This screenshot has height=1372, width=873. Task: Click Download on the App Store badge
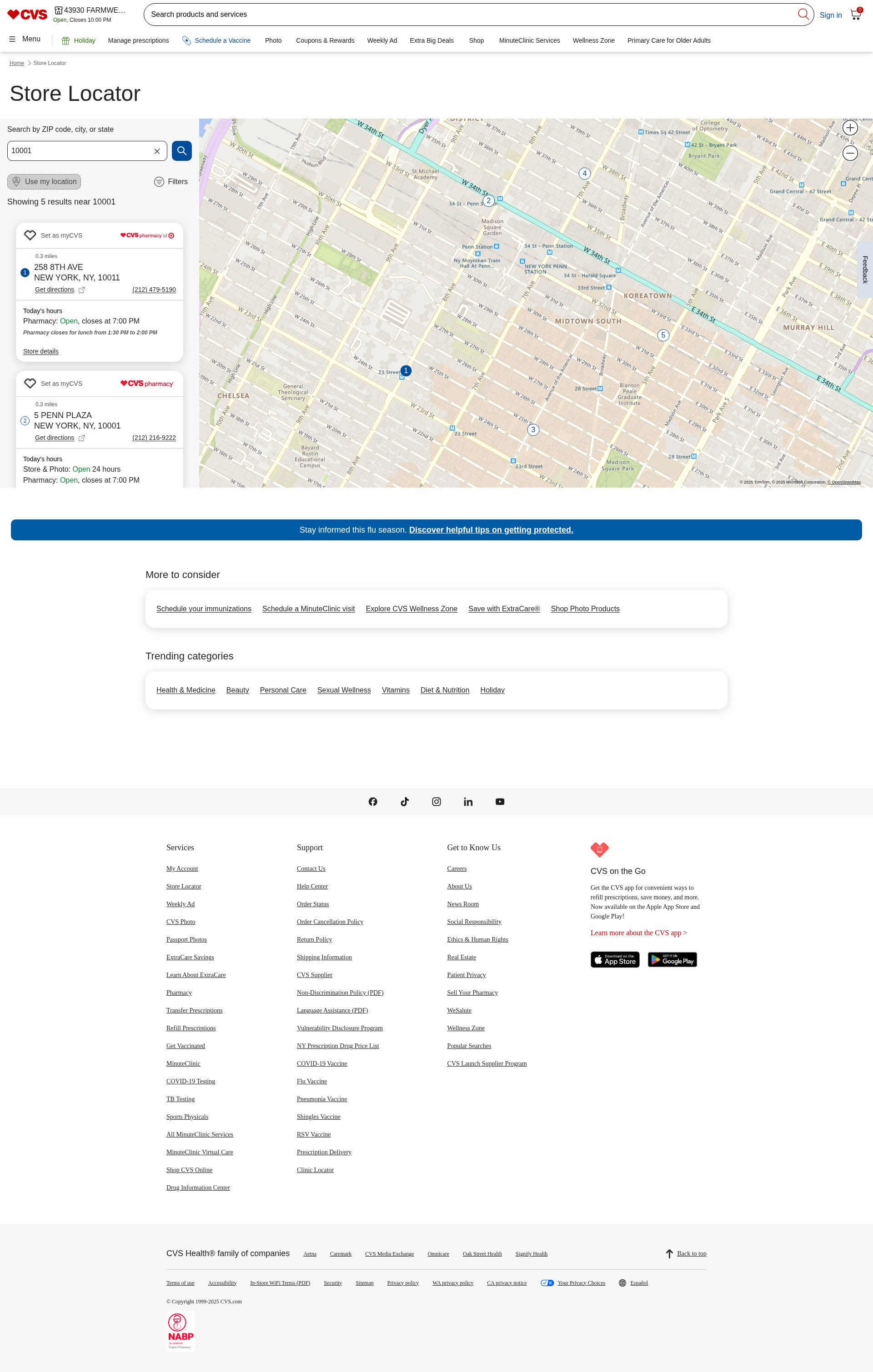point(615,959)
